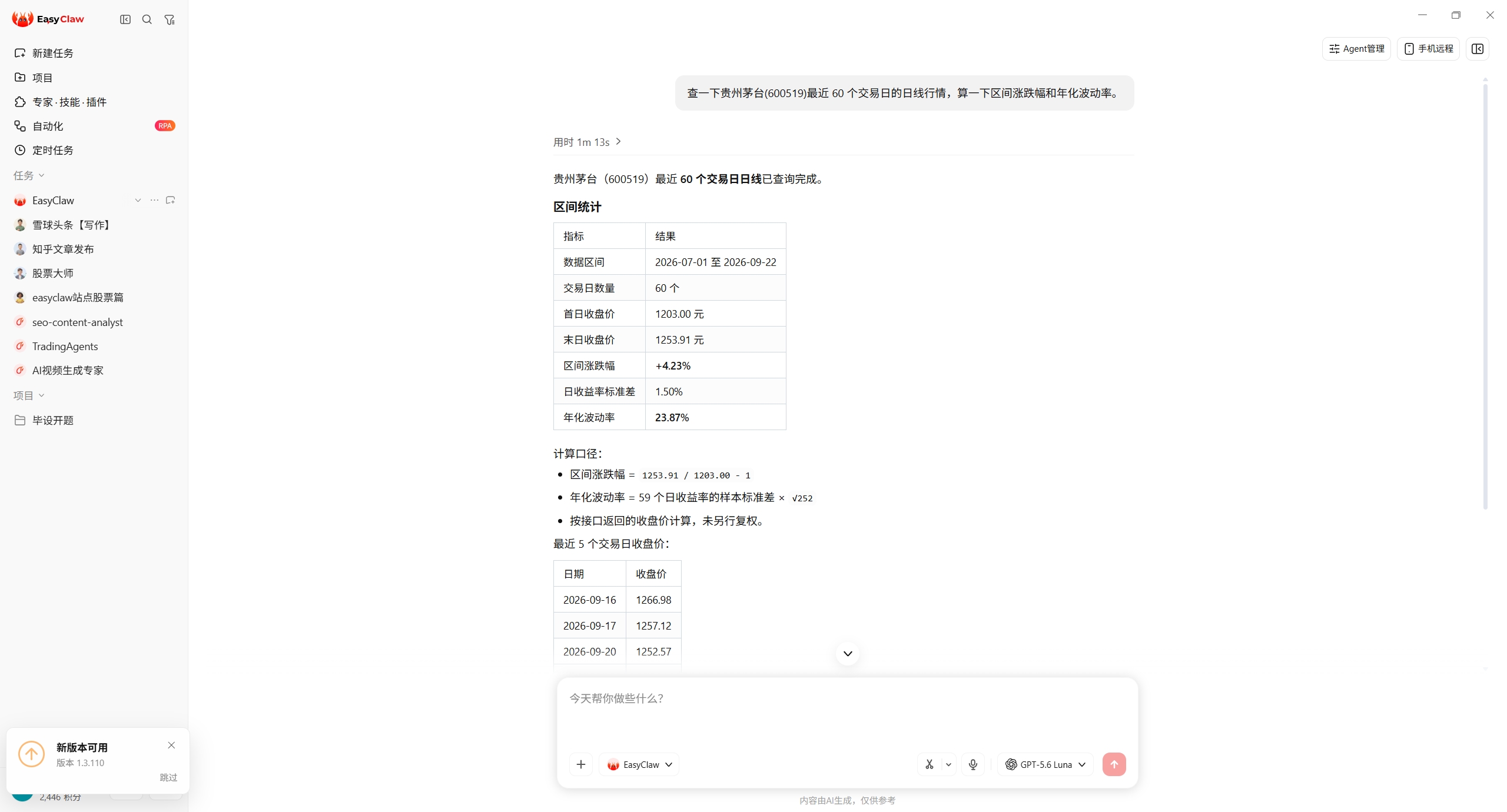Click the 2026-07-01 至 2026-09-22 cell
The image size is (1507, 812).
pos(716,262)
